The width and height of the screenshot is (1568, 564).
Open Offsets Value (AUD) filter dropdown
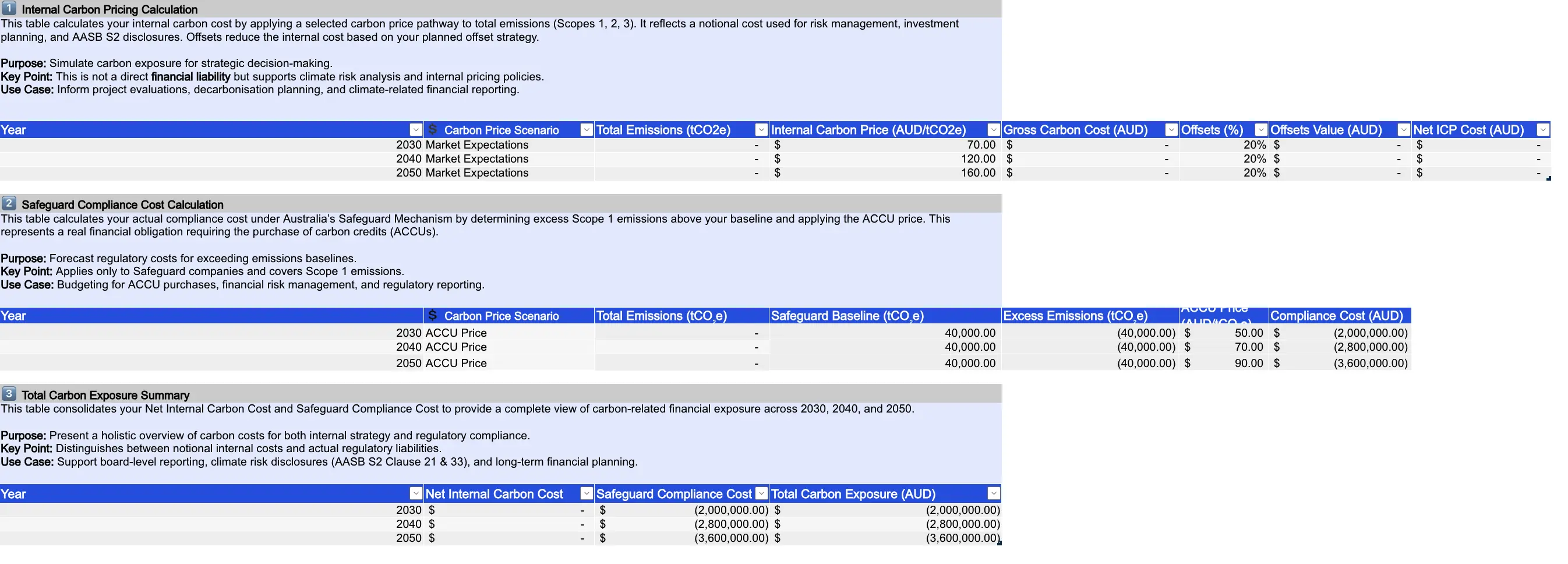point(1404,130)
